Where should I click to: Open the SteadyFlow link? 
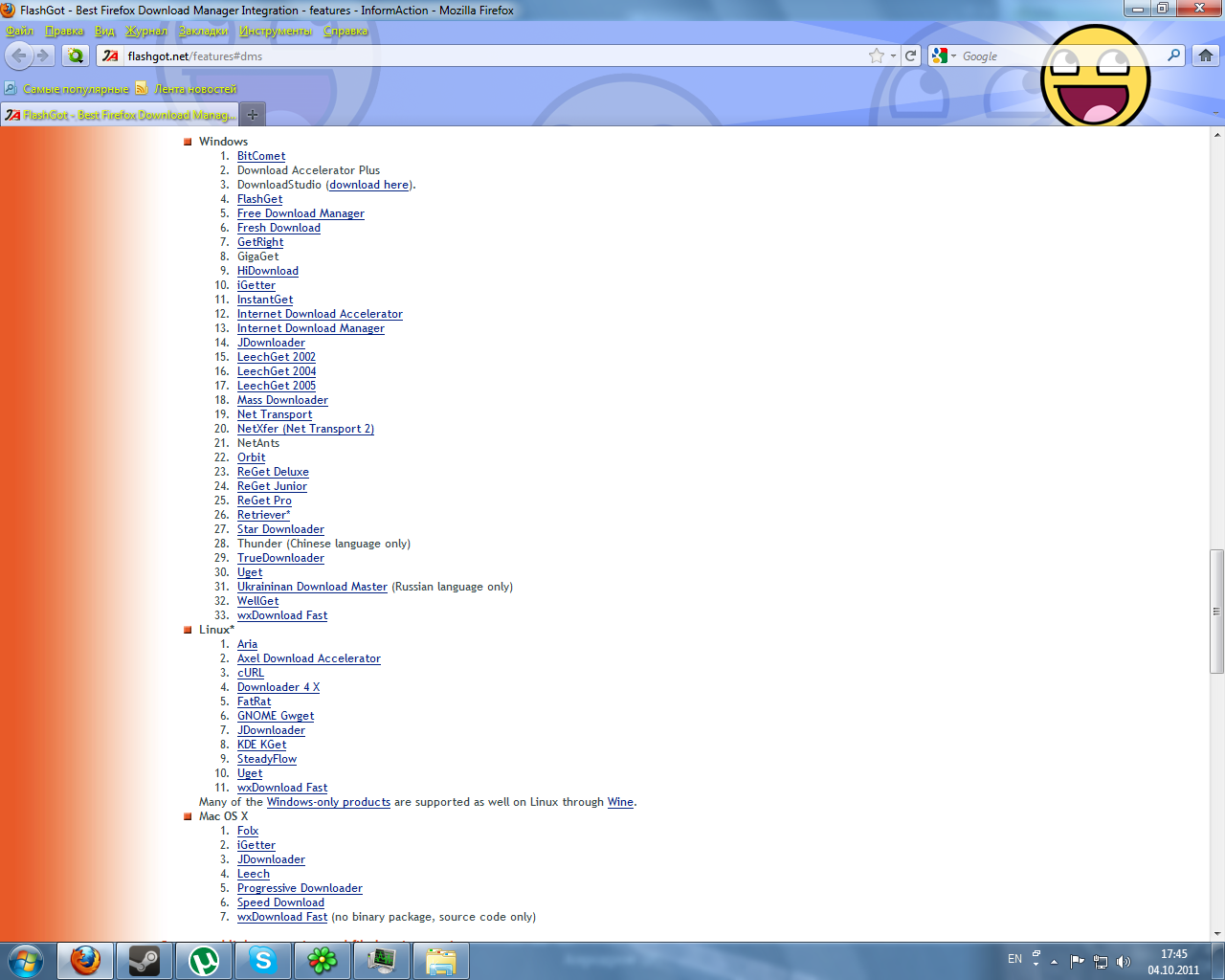coord(267,759)
